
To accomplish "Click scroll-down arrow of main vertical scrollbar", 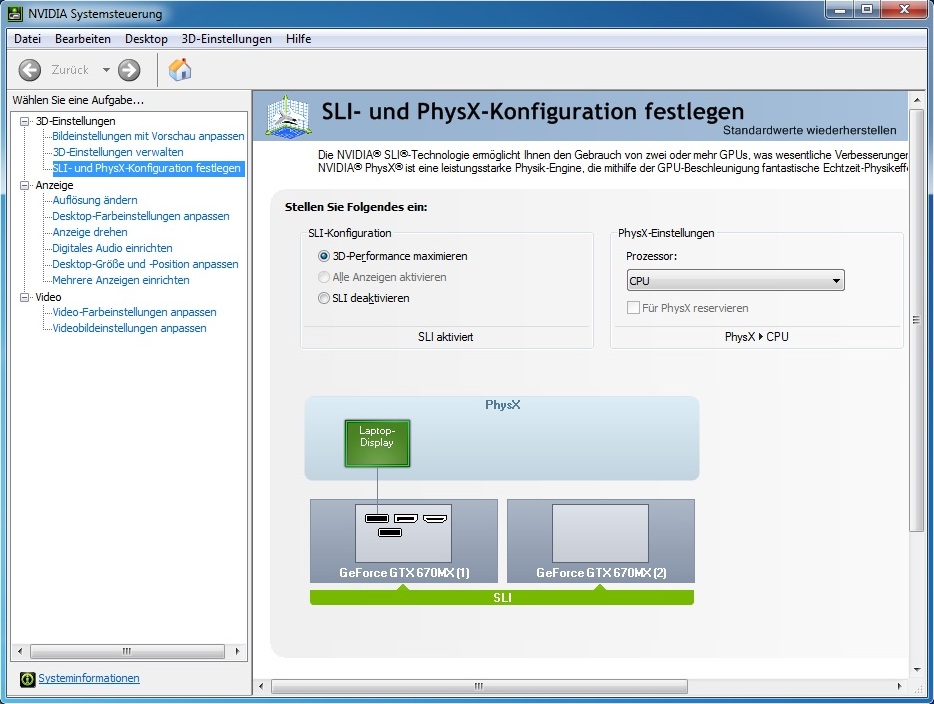I will point(917,670).
